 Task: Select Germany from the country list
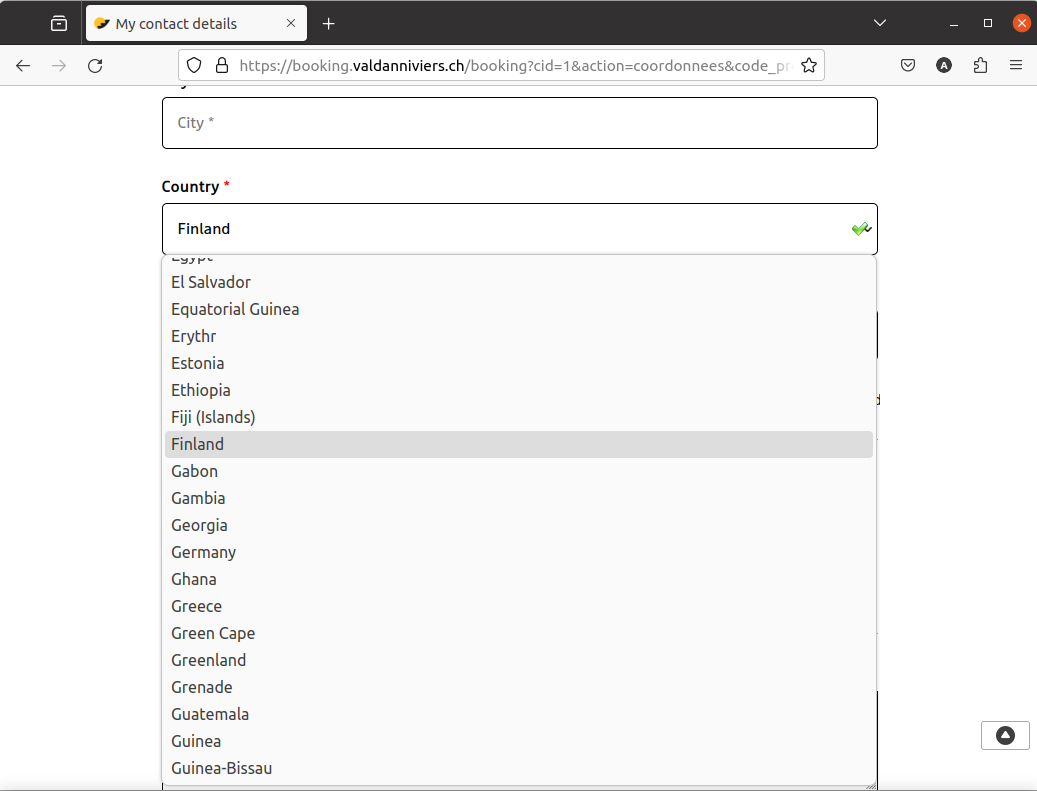[204, 552]
